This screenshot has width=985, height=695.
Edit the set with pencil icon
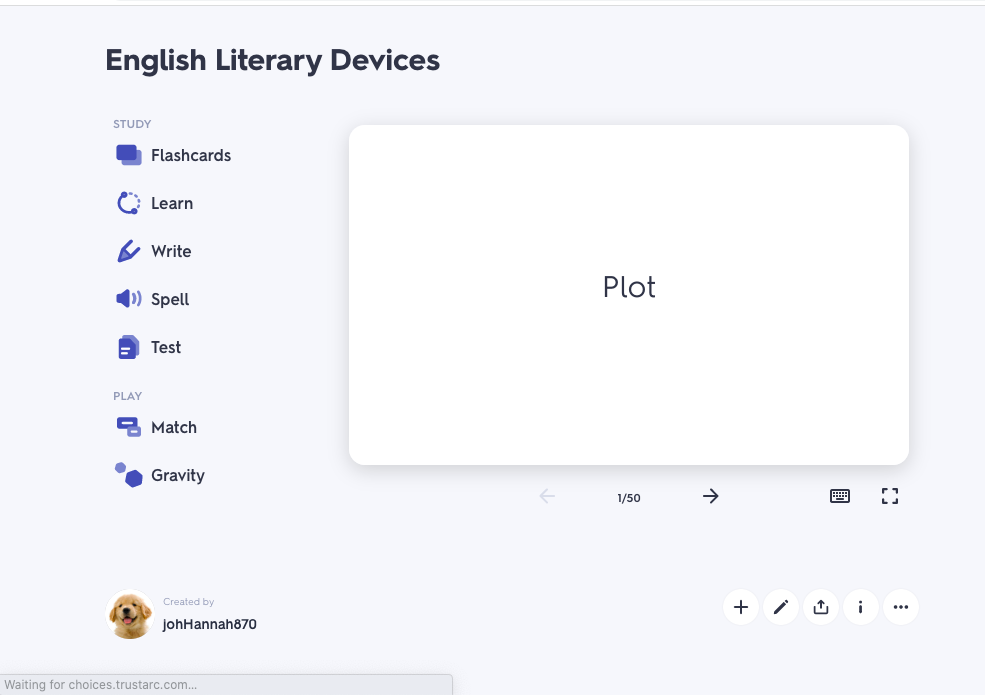point(781,607)
